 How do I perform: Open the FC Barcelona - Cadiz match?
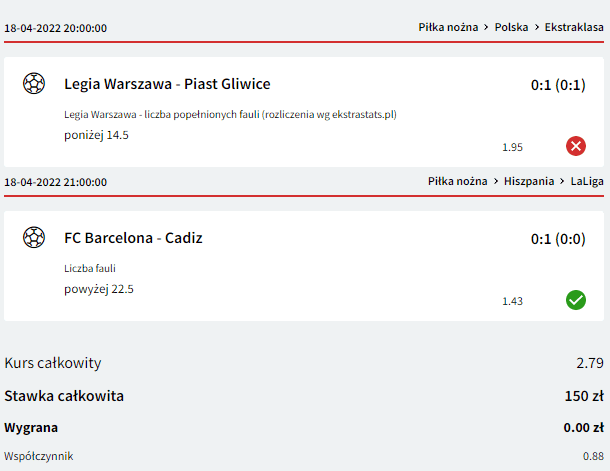(133, 238)
